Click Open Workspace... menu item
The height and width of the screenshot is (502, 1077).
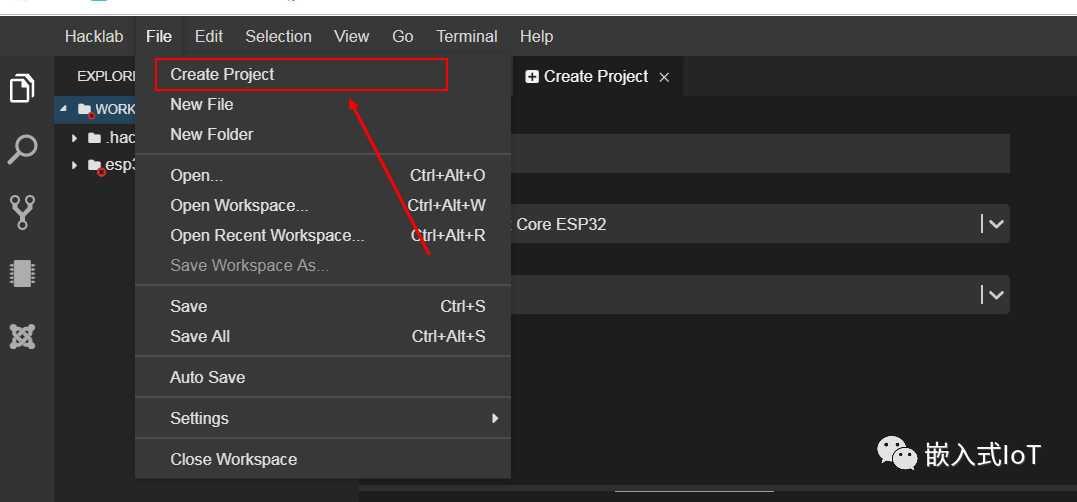point(239,205)
